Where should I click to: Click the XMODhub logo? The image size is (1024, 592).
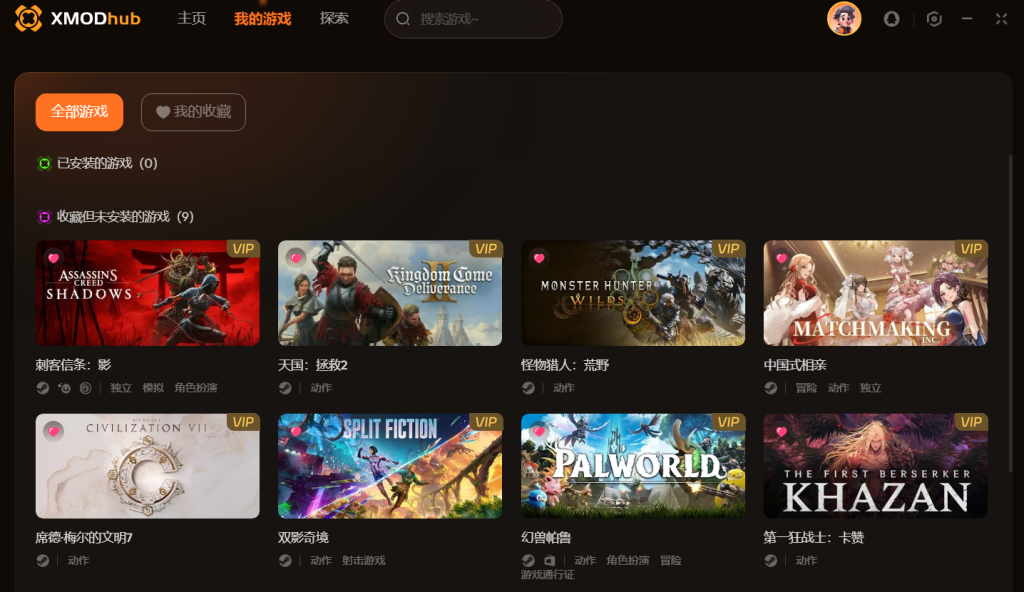coord(78,18)
